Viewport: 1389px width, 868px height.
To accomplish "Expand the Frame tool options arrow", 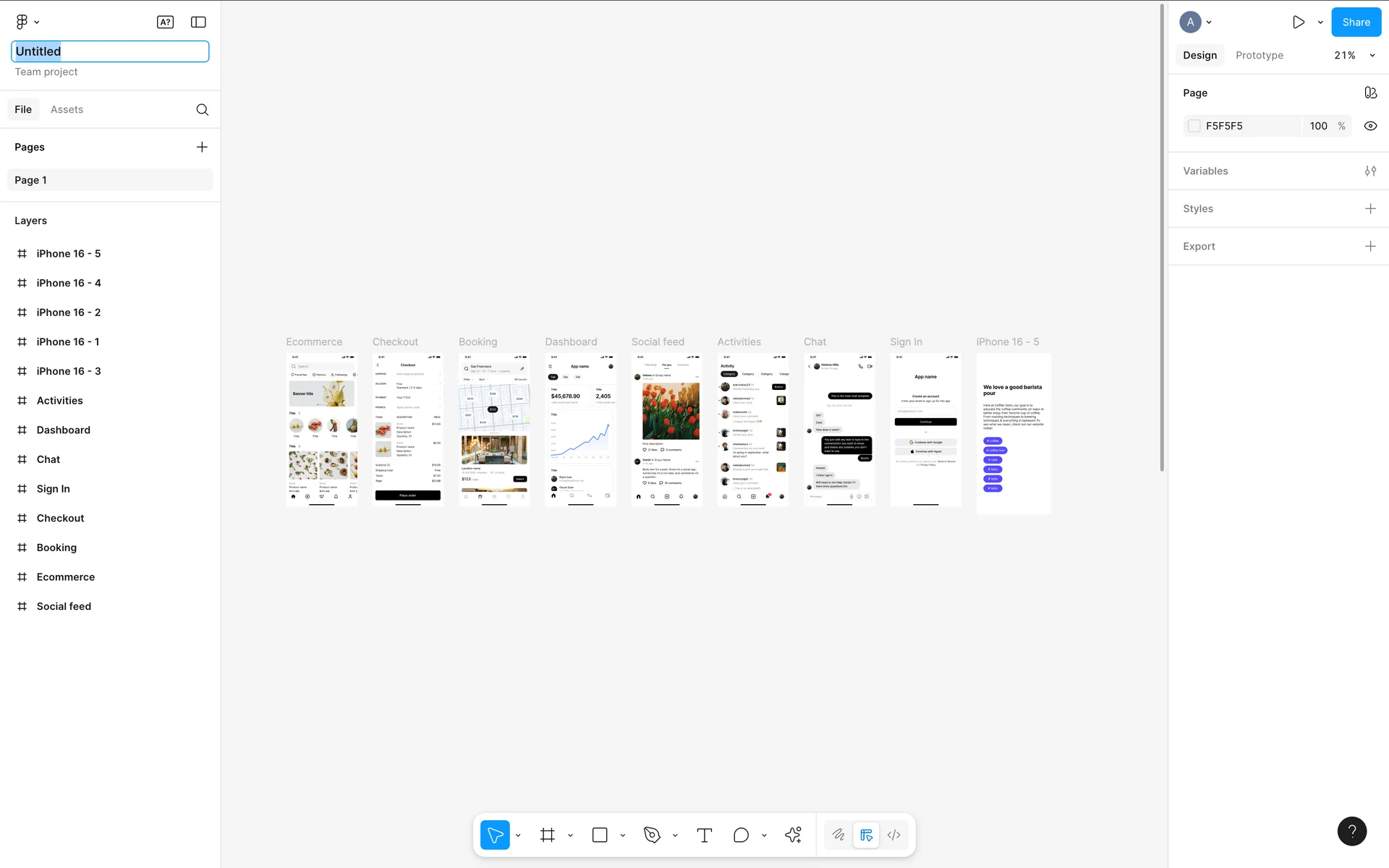I will 571,835.
